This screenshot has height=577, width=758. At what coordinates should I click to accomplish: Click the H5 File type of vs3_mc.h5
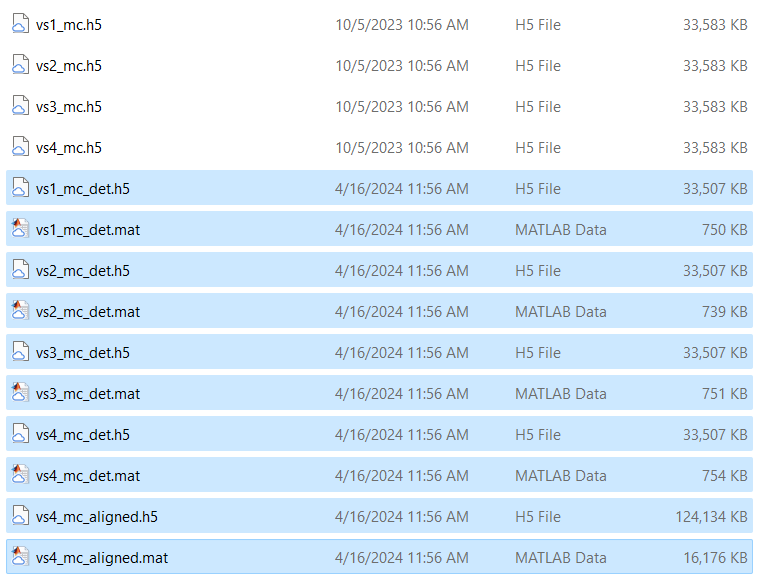(x=538, y=107)
